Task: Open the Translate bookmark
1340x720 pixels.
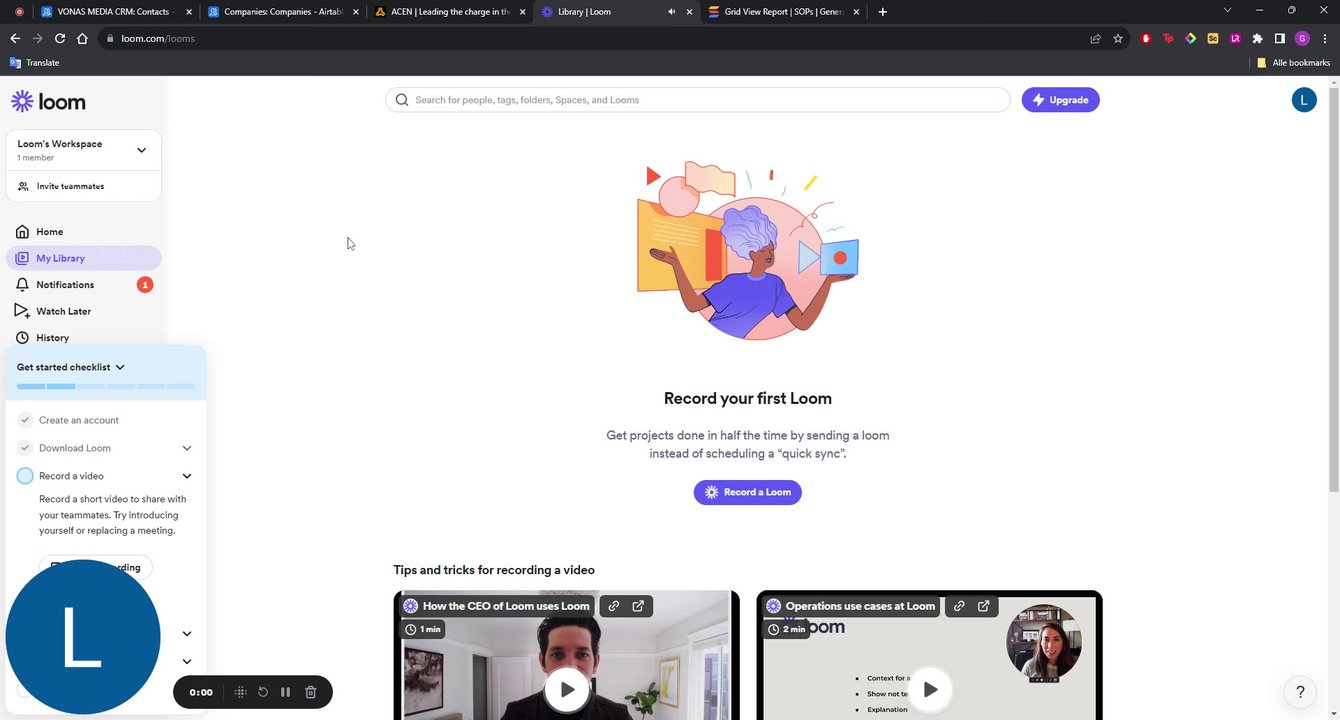Action: [34, 63]
